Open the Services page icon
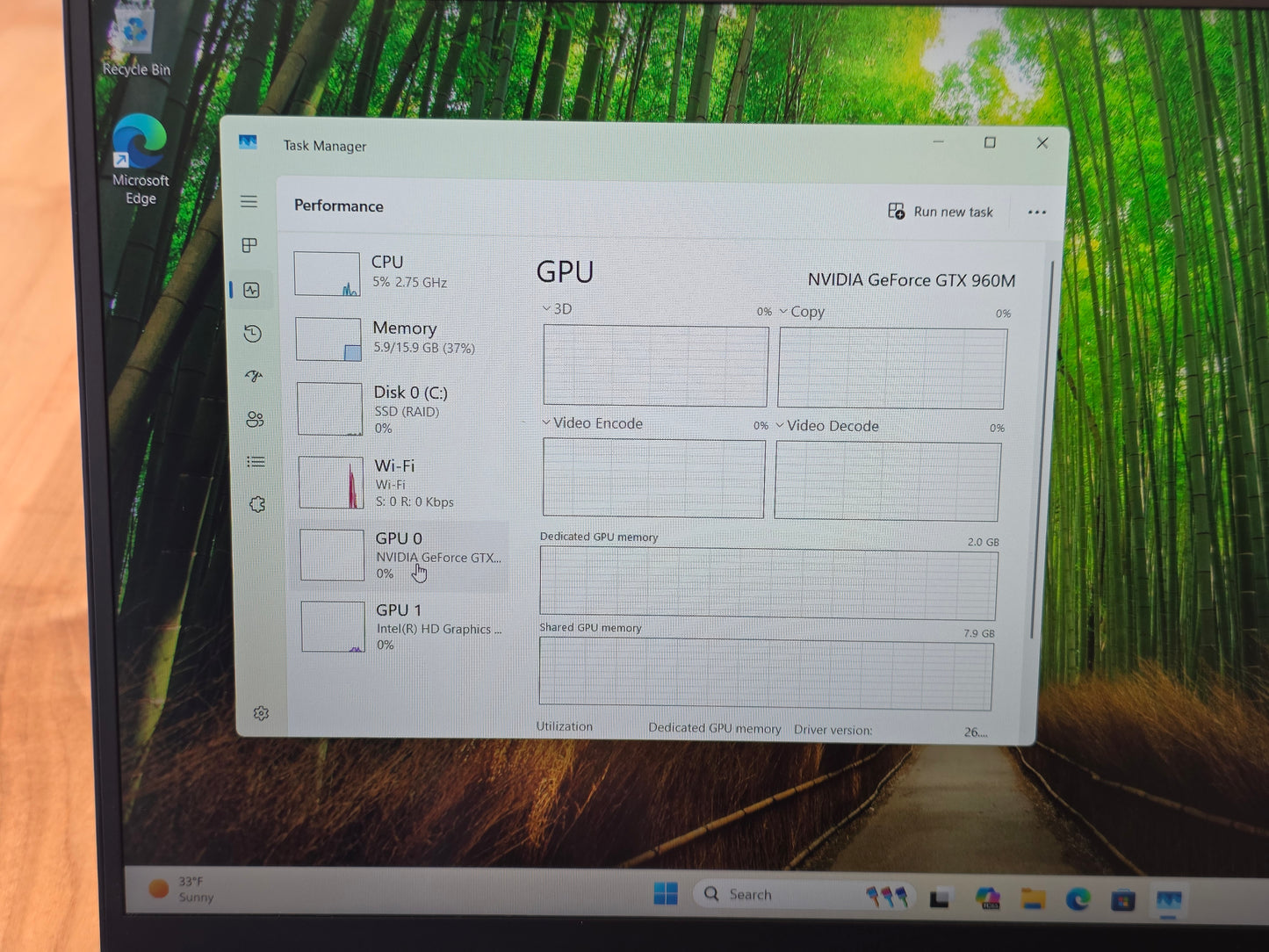Image resolution: width=1269 pixels, height=952 pixels. tap(256, 504)
